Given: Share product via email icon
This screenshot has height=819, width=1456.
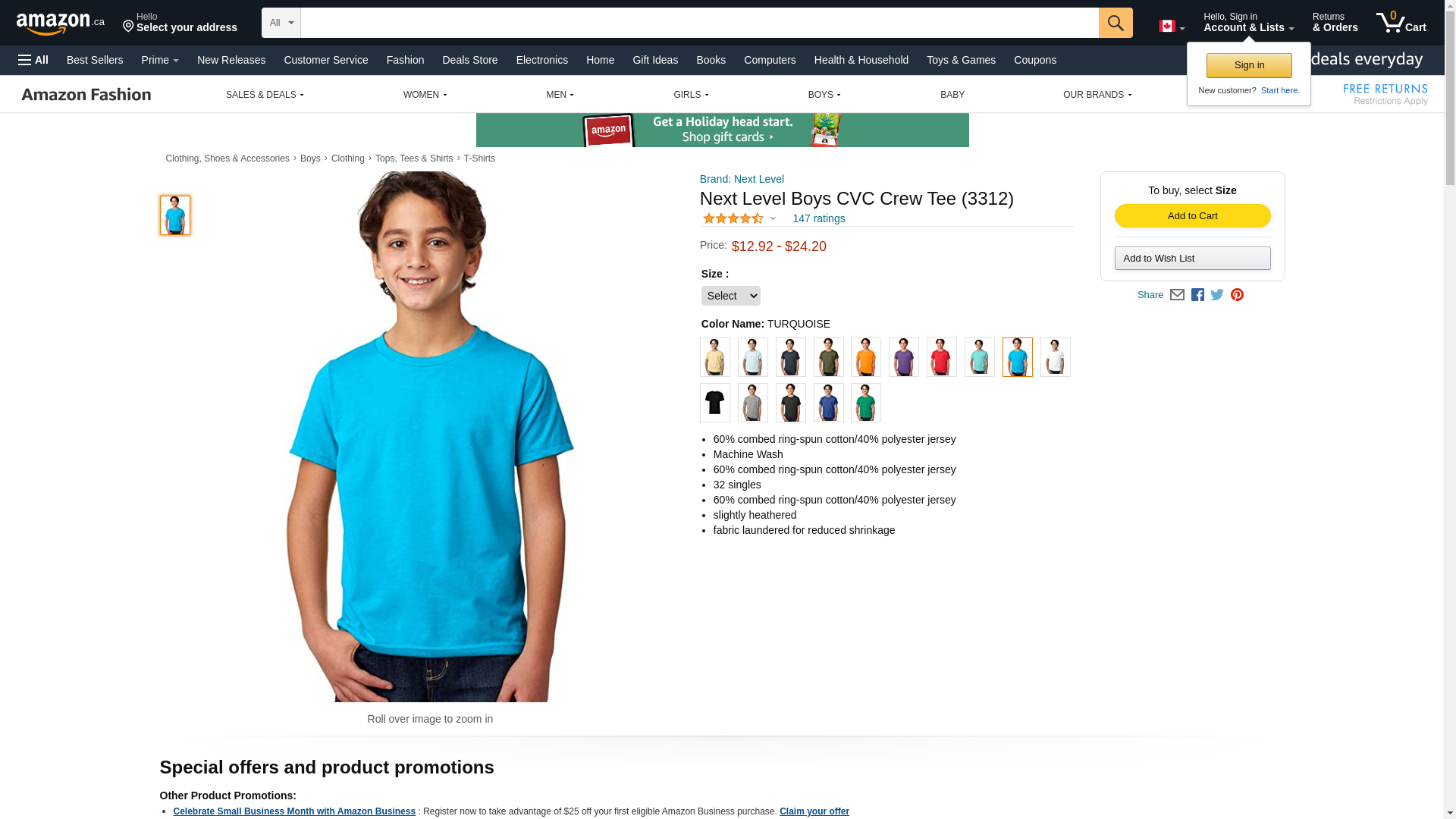Looking at the screenshot, I should (1177, 295).
